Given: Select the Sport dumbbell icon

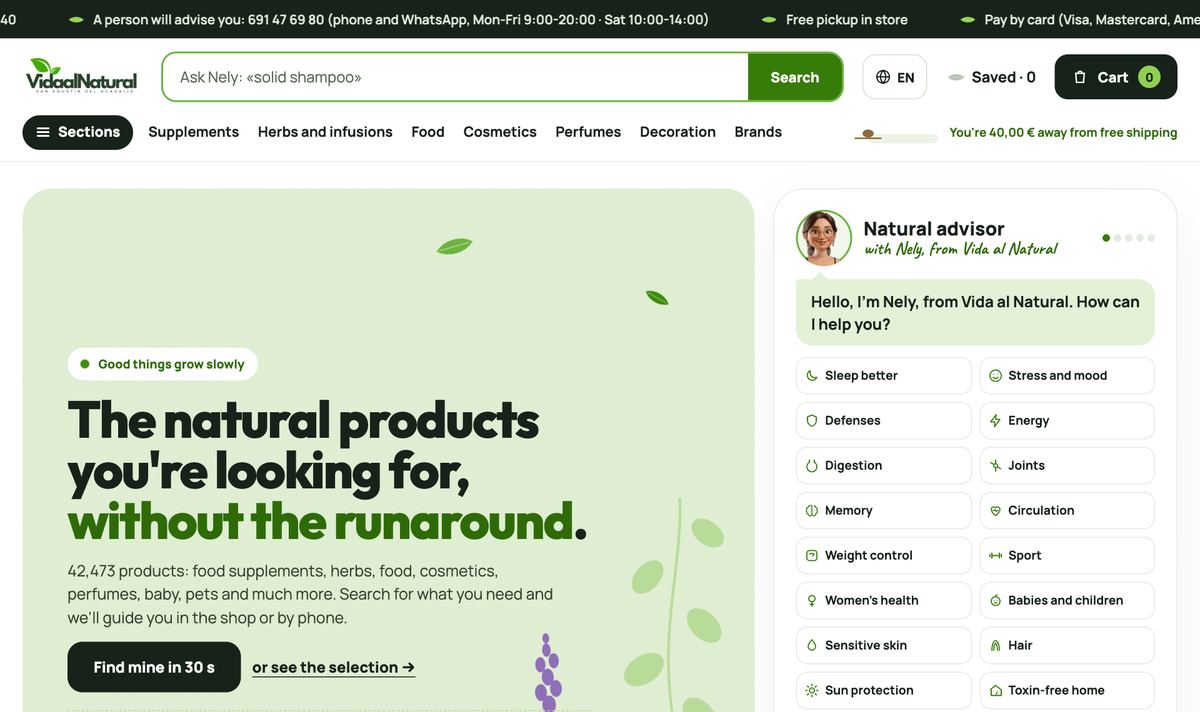Looking at the screenshot, I should [x=995, y=556].
